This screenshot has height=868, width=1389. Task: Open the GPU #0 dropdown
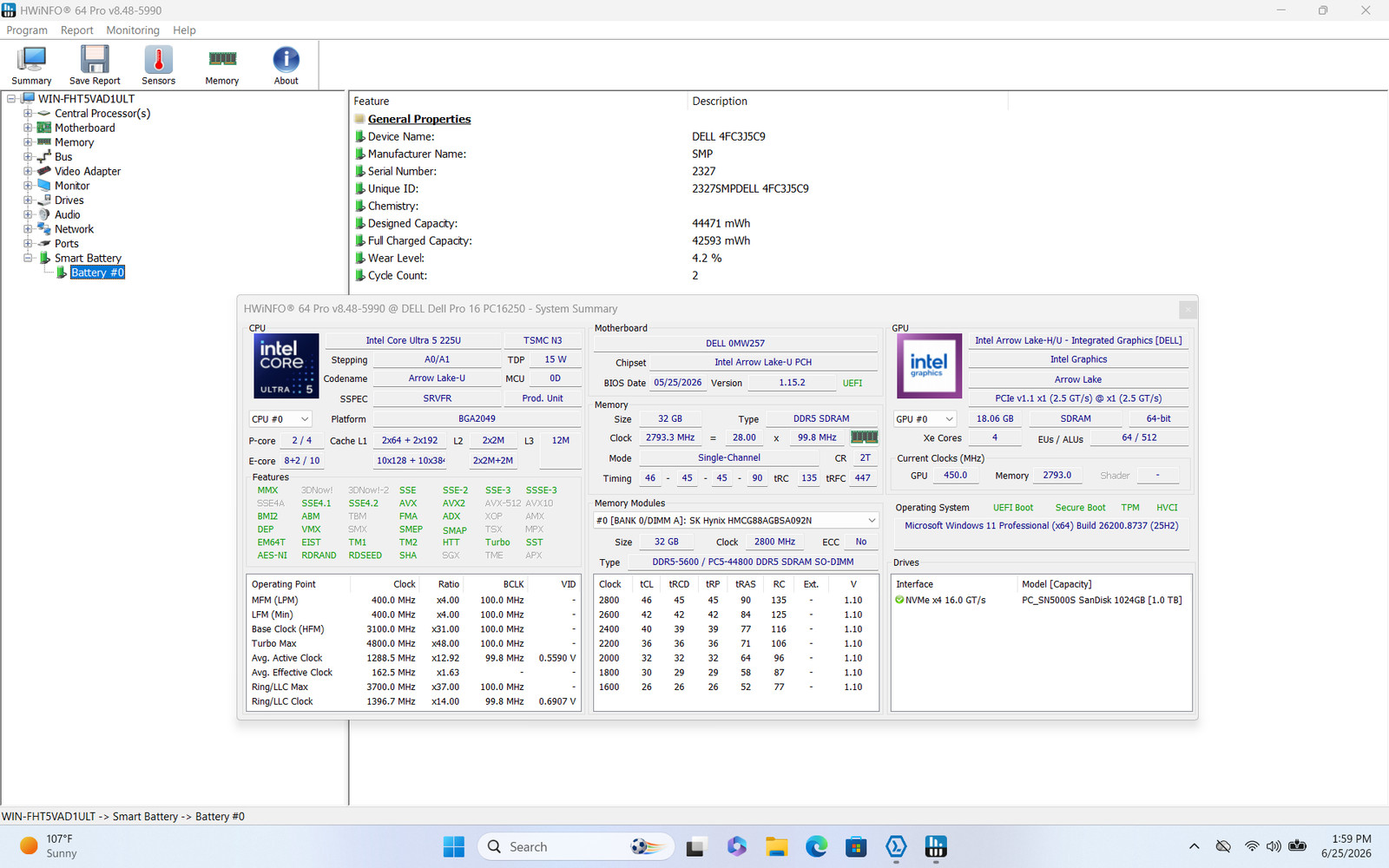point(925,419)
